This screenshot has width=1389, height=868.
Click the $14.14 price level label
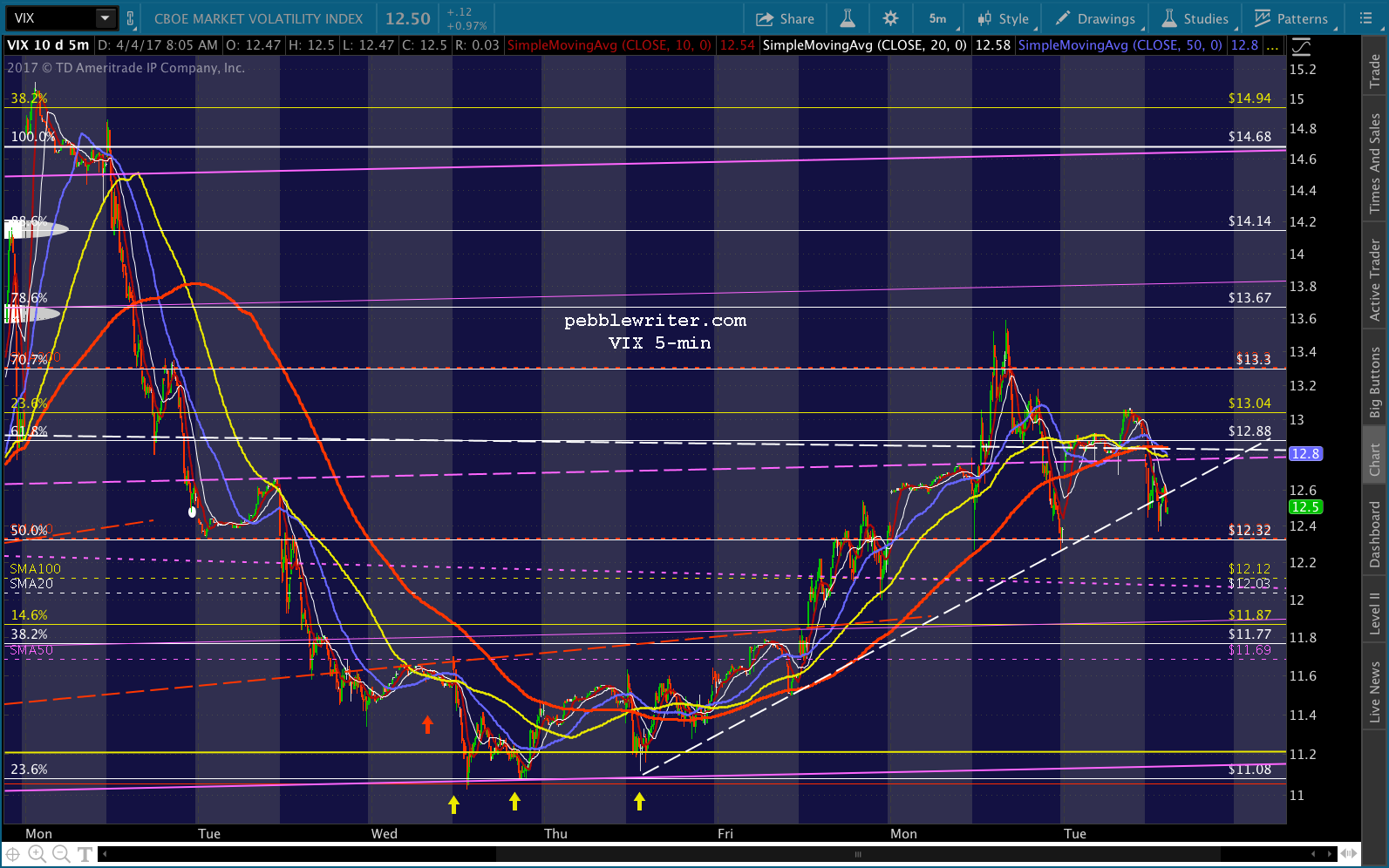coord(1249,221)
